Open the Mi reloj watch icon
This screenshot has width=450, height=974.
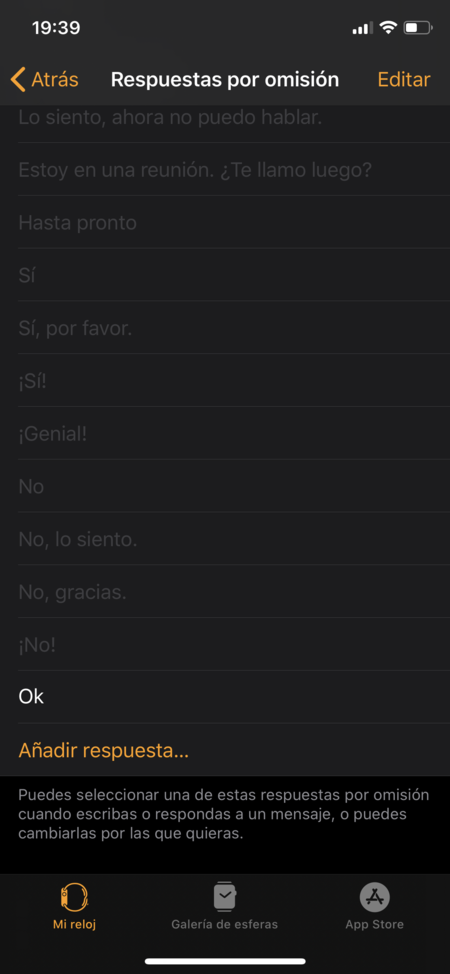[x=74, y=897]
